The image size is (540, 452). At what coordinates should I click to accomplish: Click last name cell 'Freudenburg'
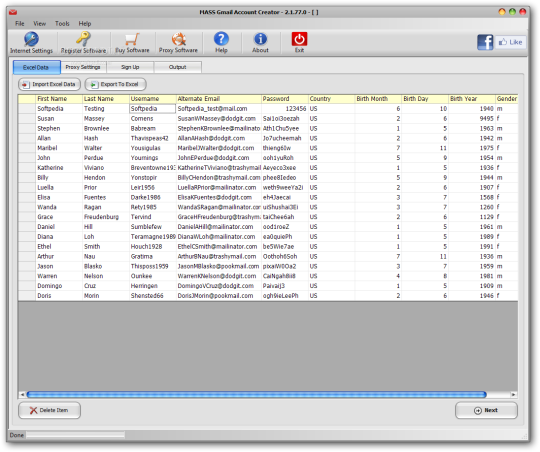point(106,217)
